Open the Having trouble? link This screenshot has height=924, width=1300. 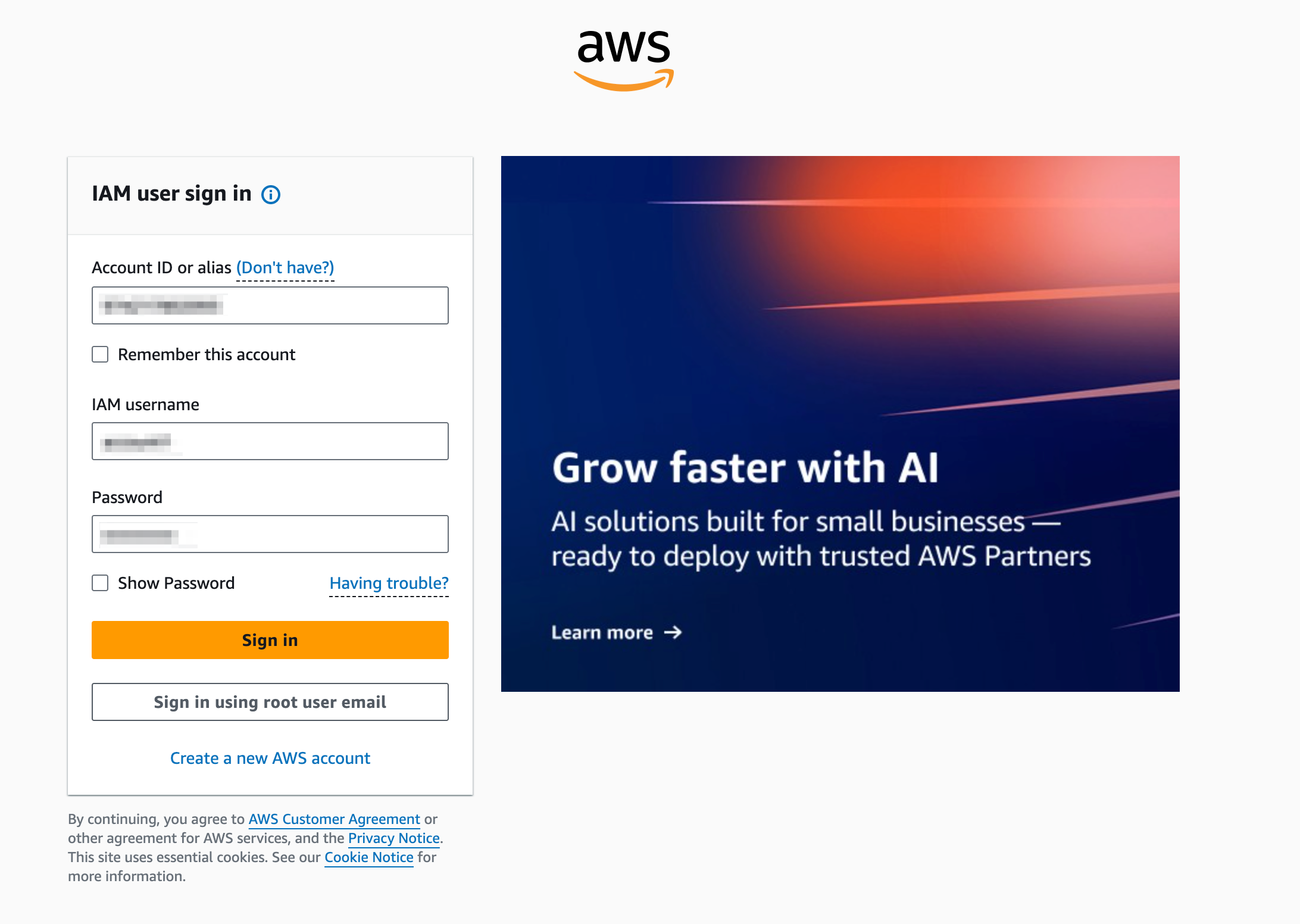[389, 583]
